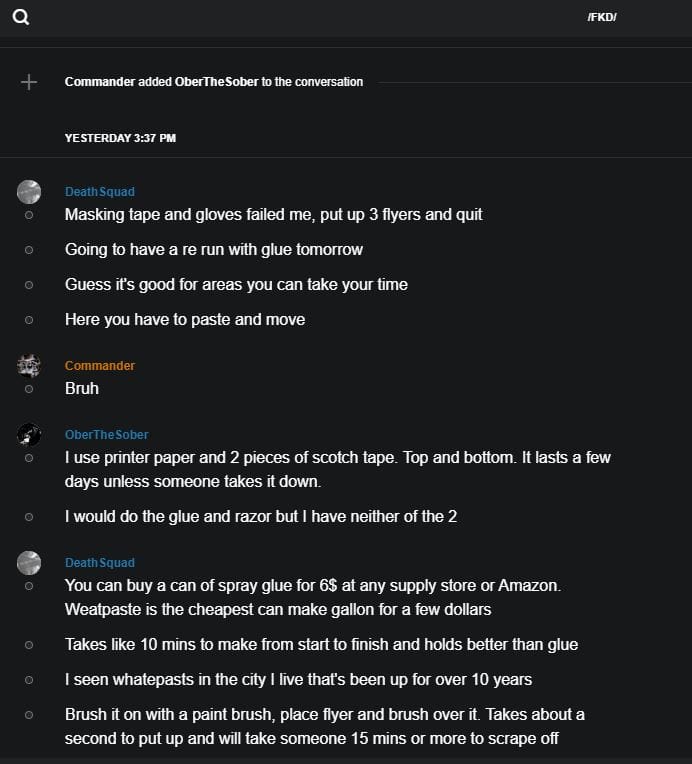Click the OberTheSober username above the printer paper message
Viewport: 692px width, 764px height.
pyautogui.click(x=106, y=435)
